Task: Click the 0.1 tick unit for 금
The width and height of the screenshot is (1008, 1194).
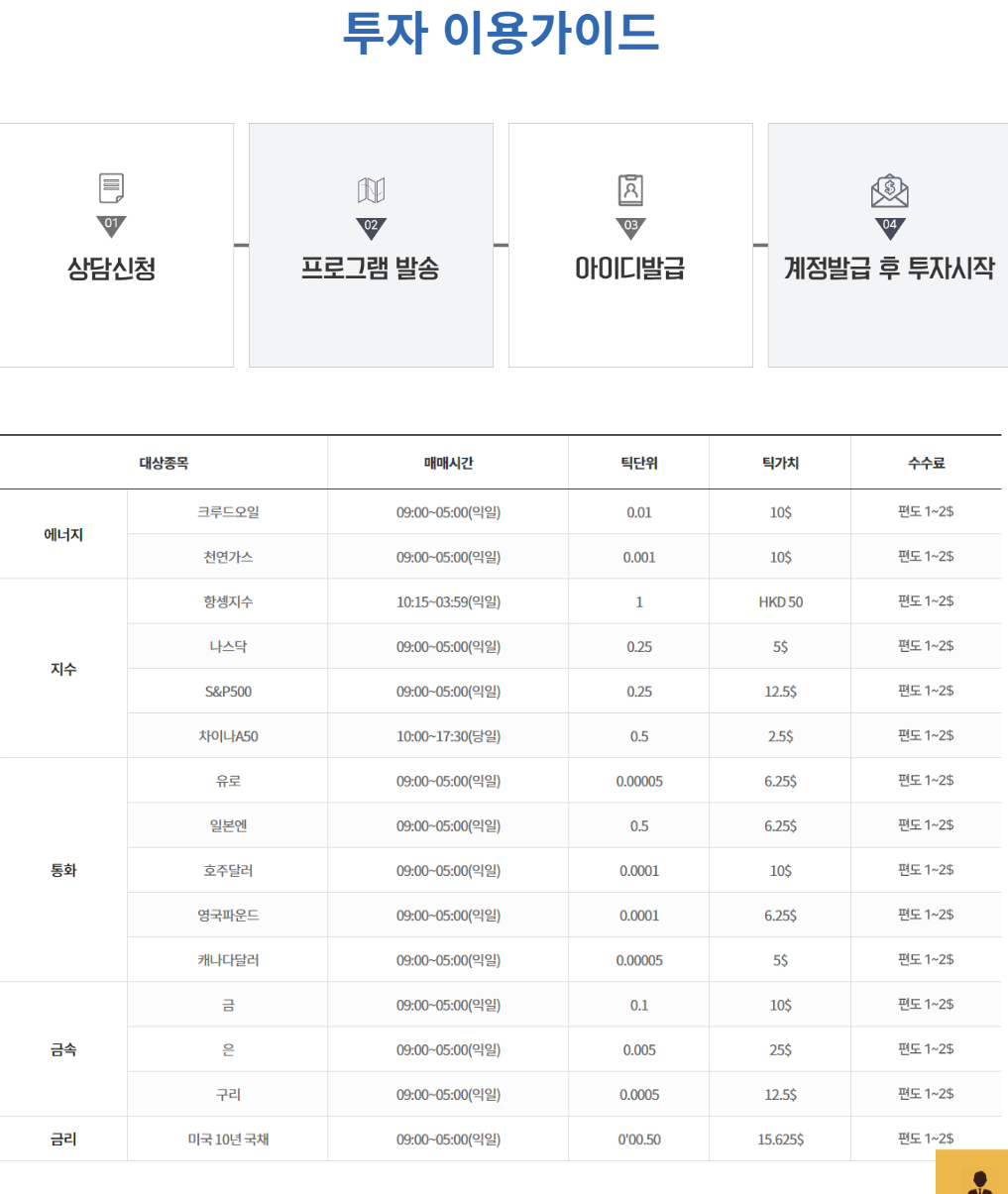Action: pyautogui.click(x=639, y=1005)
